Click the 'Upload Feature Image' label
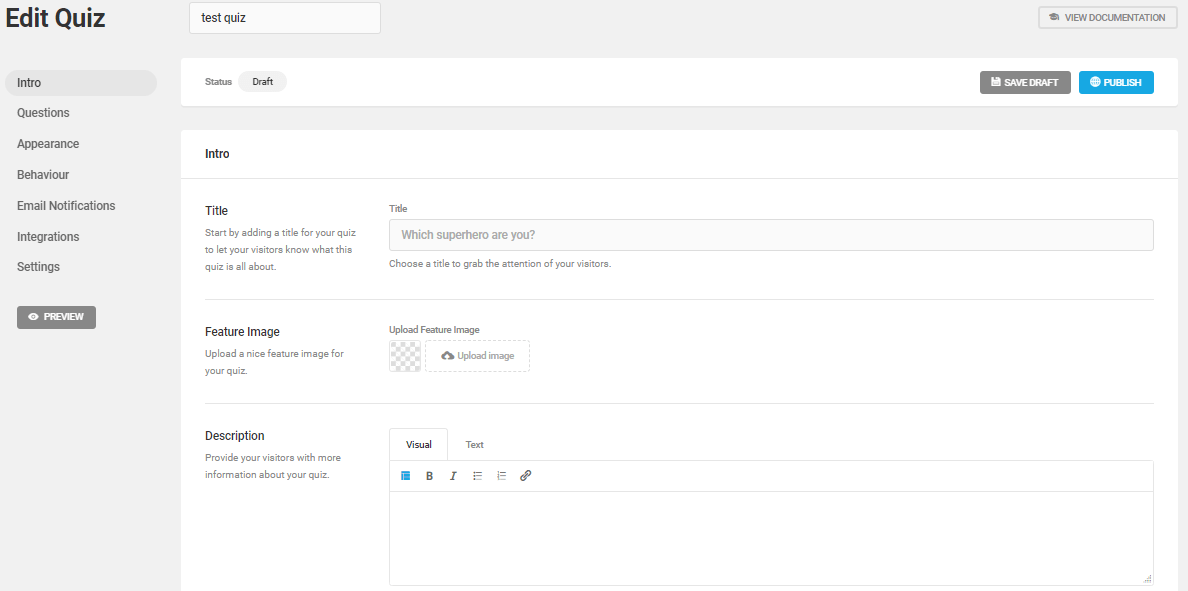Image resolution: width=1188 pixels, height=591 pixels. click(x=434, y=330)
